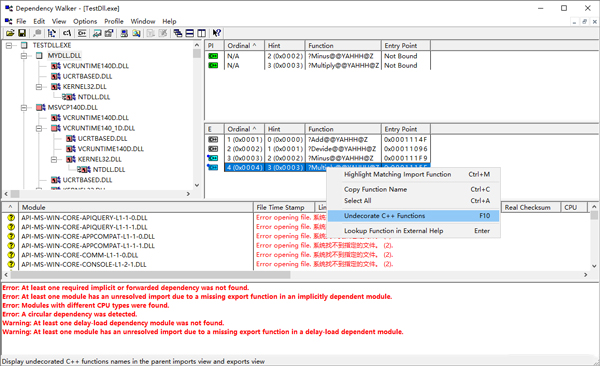
Task: Click the Cascade windows toolbar icon
Action: coord(178,33)
